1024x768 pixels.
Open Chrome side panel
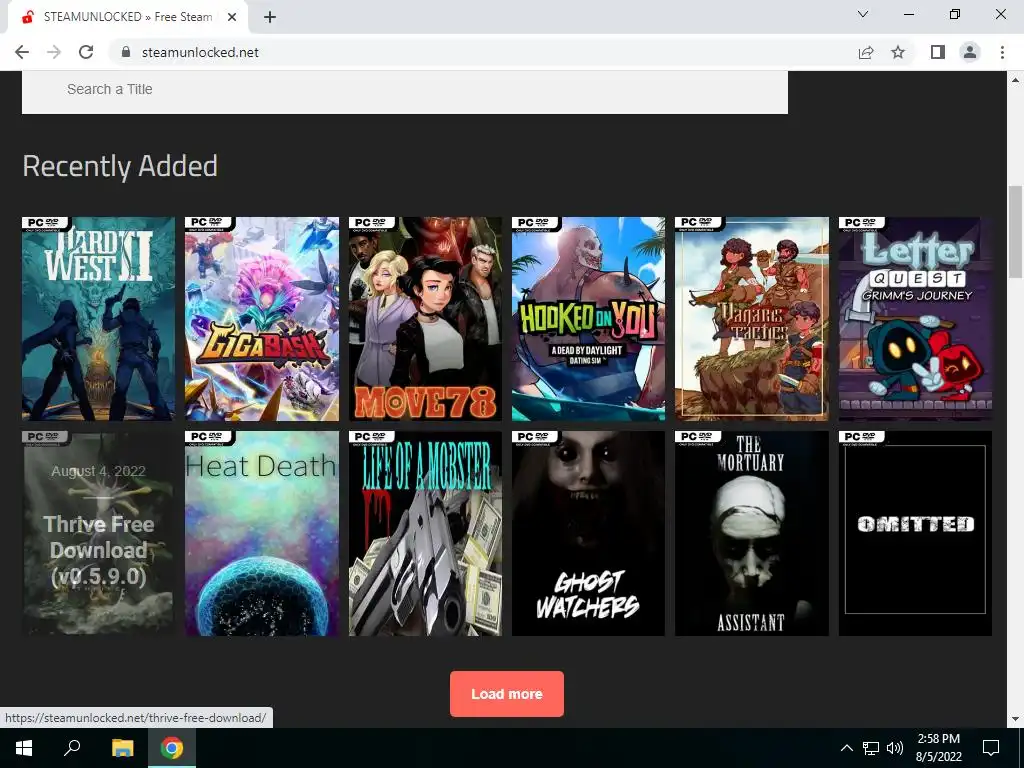[x=938, y=52]
